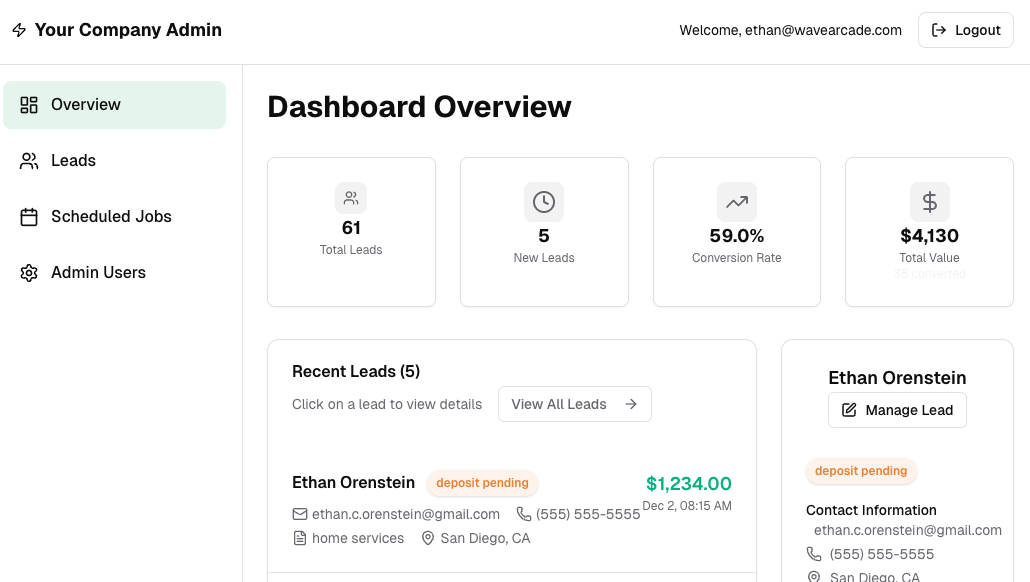Click the View All Leads button

[574, 404]
